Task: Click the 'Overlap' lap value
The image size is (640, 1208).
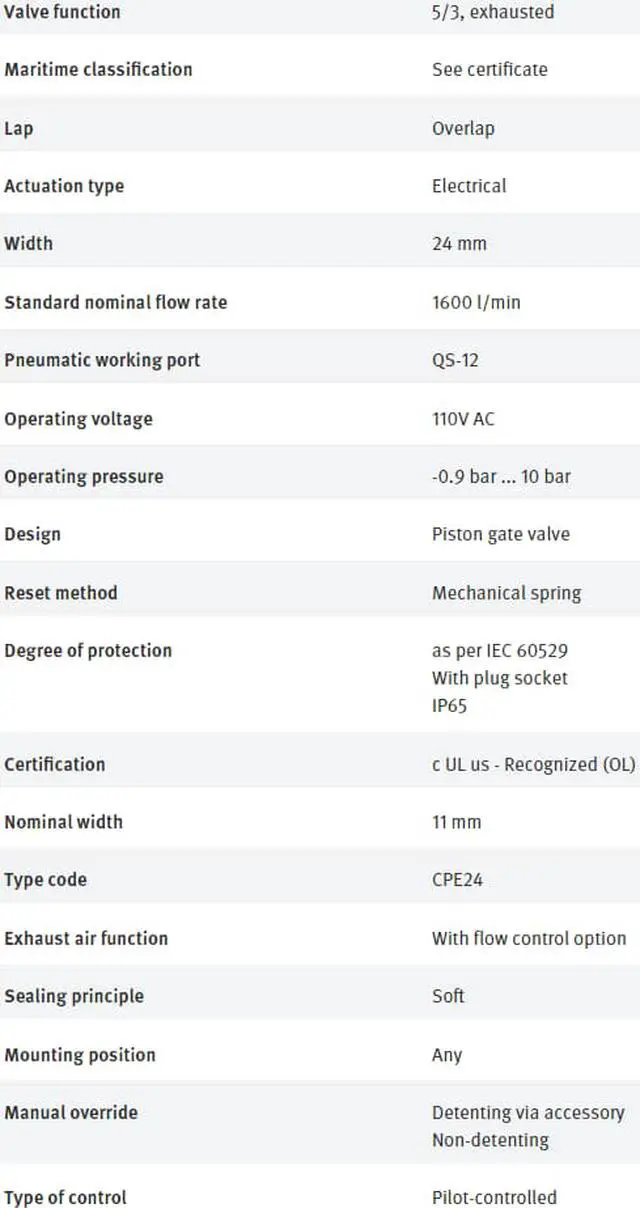Action: pos(463,128)
